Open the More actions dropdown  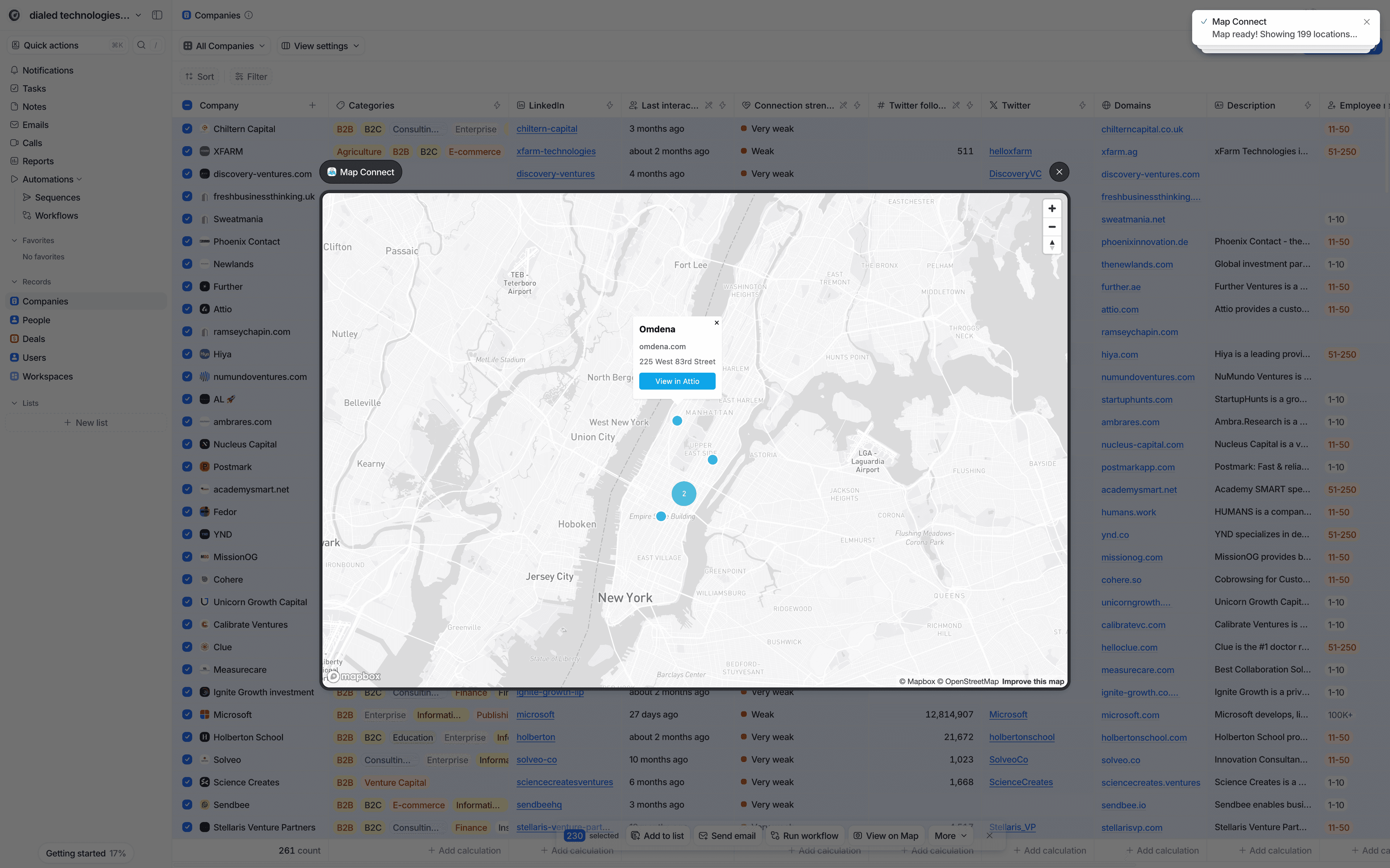[x=950, y=835]
